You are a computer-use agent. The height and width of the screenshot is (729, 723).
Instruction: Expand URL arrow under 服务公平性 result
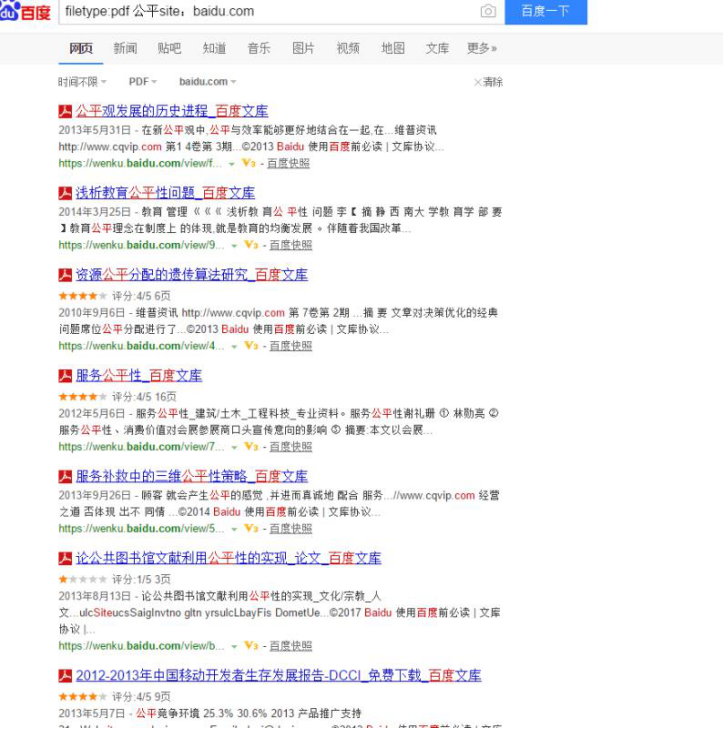point(234,448)
